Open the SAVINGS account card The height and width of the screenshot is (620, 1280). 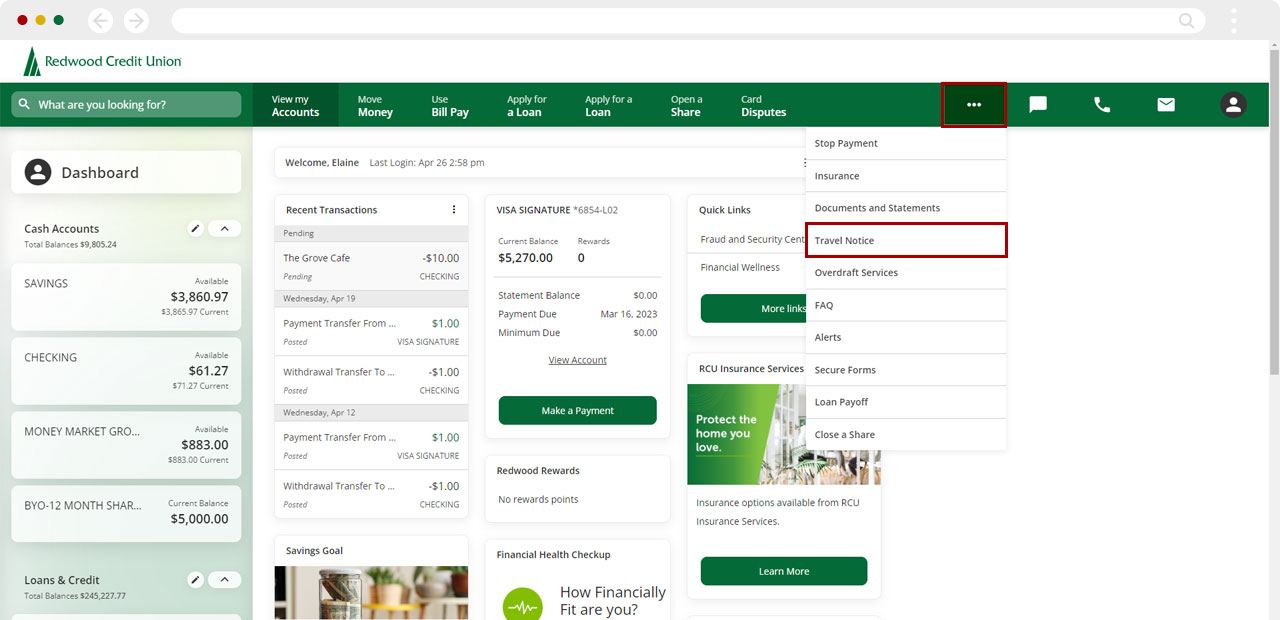point(126,297)
